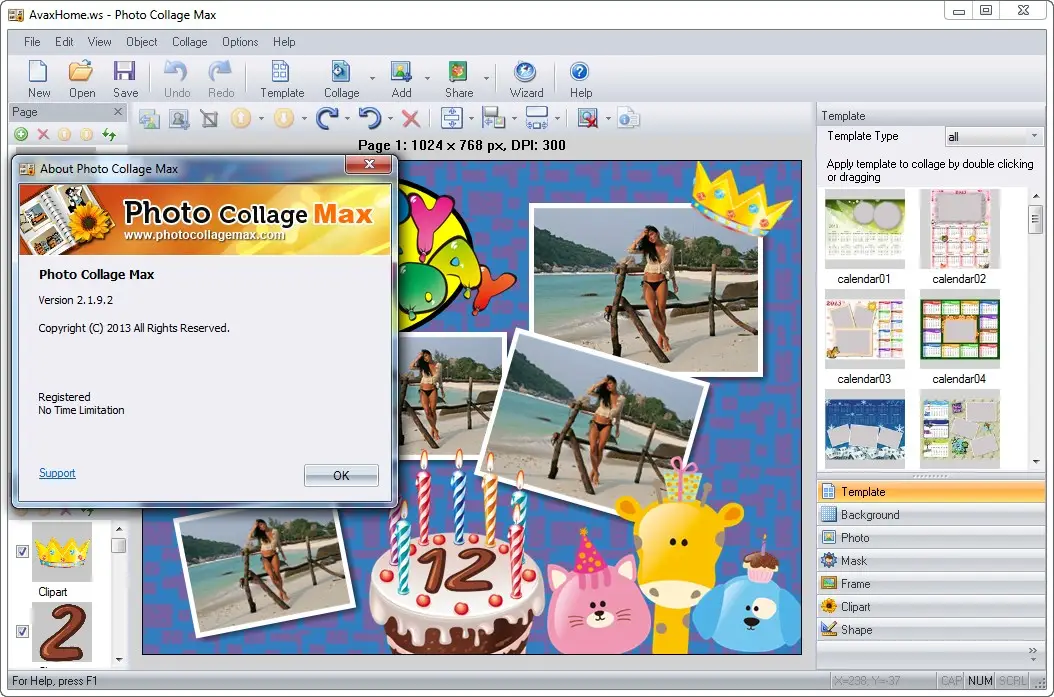The width and height of the screenshot is (1054, 697).
Task: Follow the Support link in About dialog
Action: [57, 473]
